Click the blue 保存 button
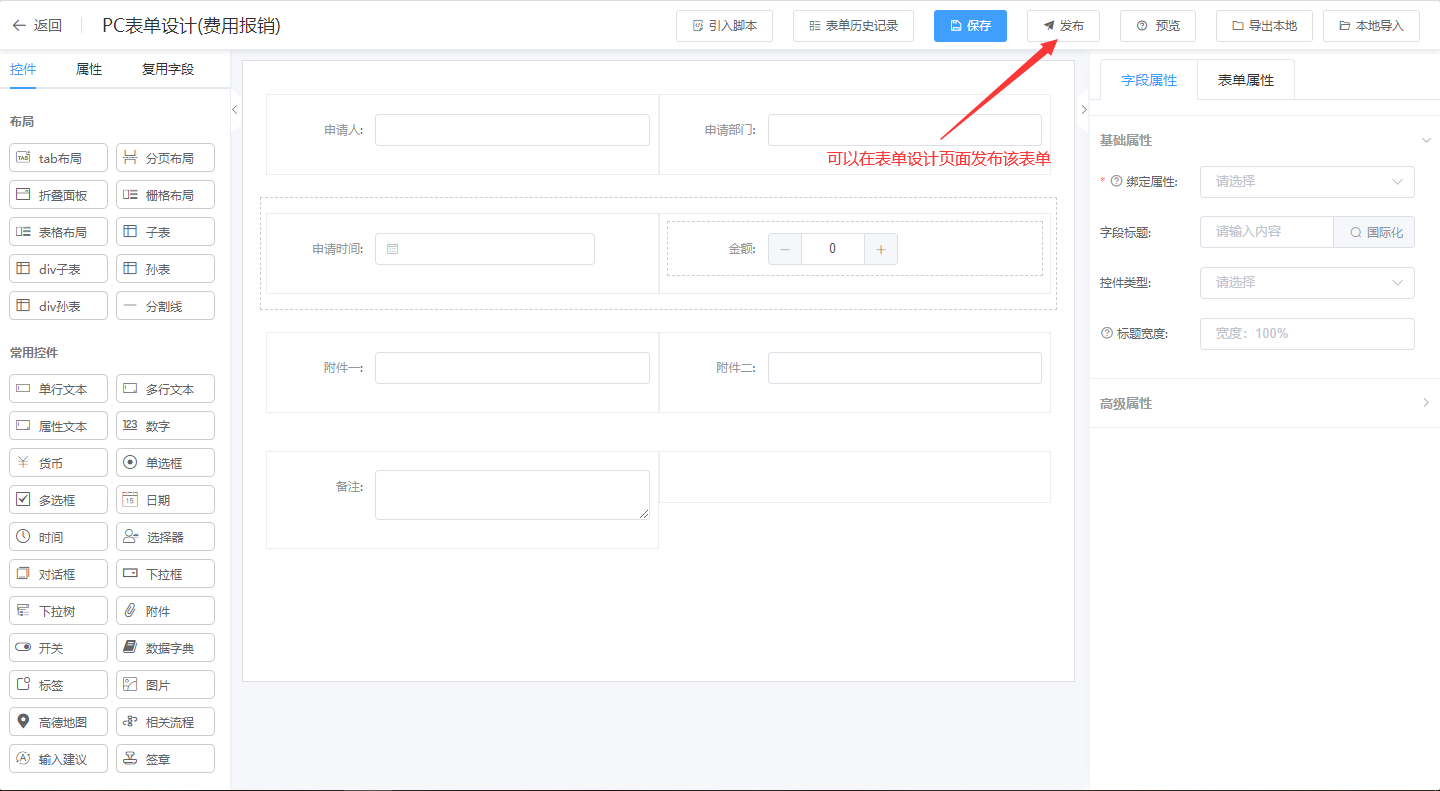This screenshot has height=791, width=1440. pyautogui.click(x=969, y=26)
